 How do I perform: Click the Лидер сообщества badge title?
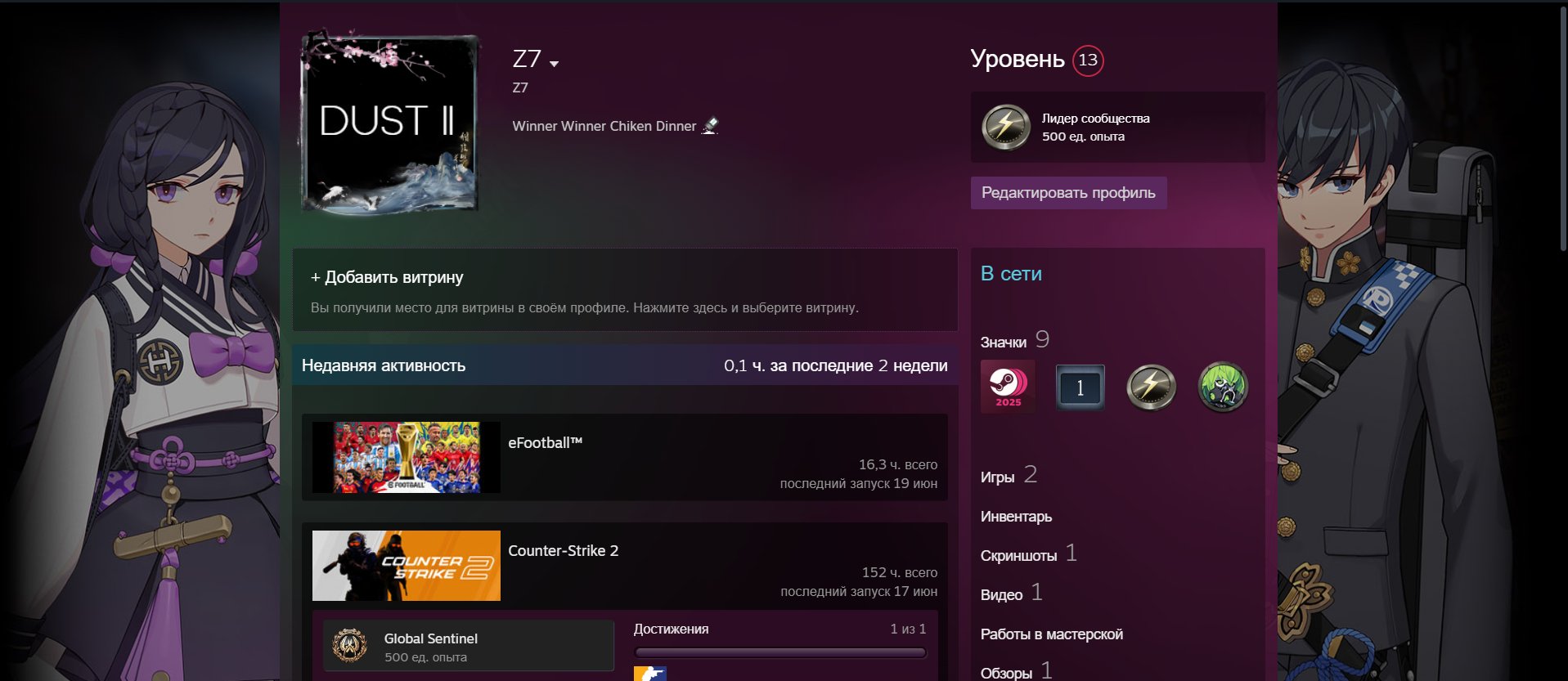pos(1096,119)
